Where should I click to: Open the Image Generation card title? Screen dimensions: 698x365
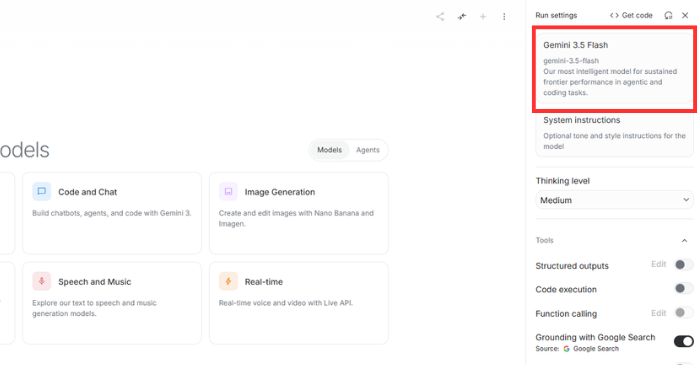tap(280, 192)
